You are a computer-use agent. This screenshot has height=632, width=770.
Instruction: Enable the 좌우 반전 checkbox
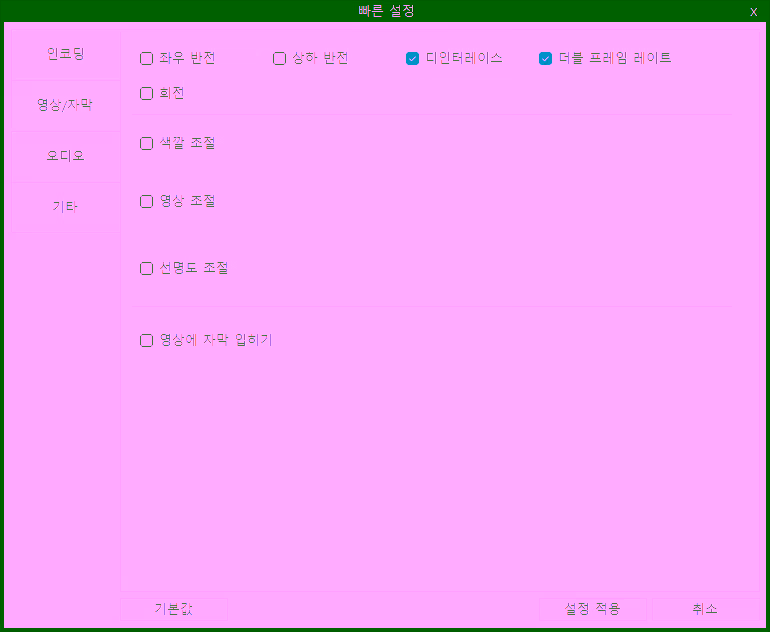[146, 58]
